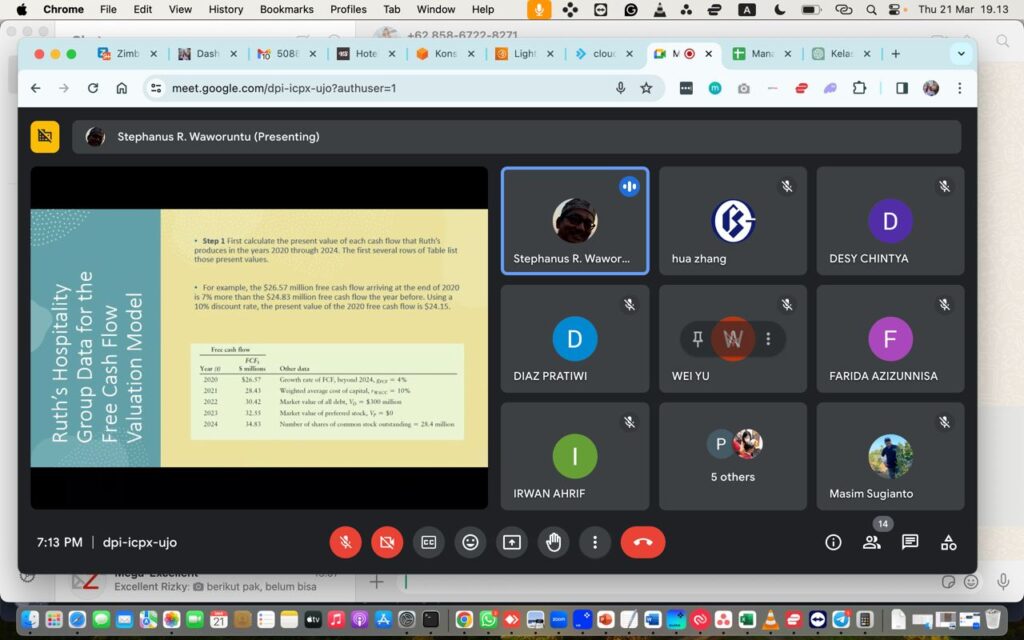Open chat with everyone icon
Image resolution: width=1024 pixels, height=640 pixels.
pyautogui.click(x=910, y=542)
